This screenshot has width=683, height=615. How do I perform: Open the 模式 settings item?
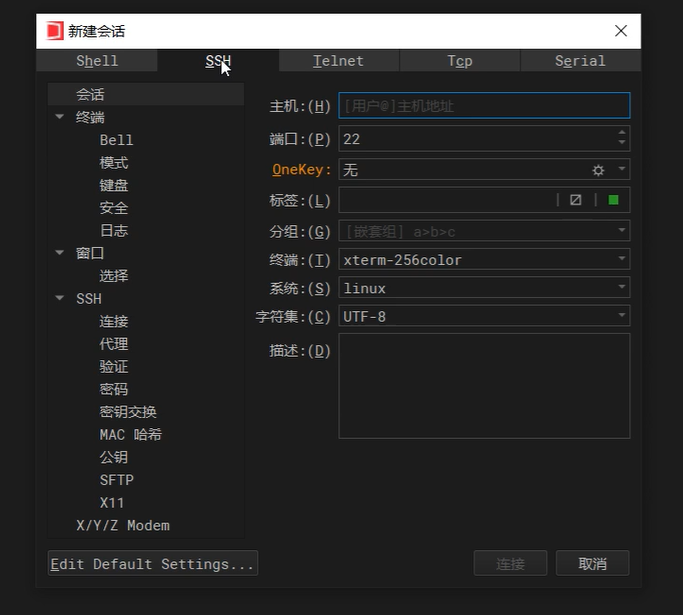click(x=114, y=162)
